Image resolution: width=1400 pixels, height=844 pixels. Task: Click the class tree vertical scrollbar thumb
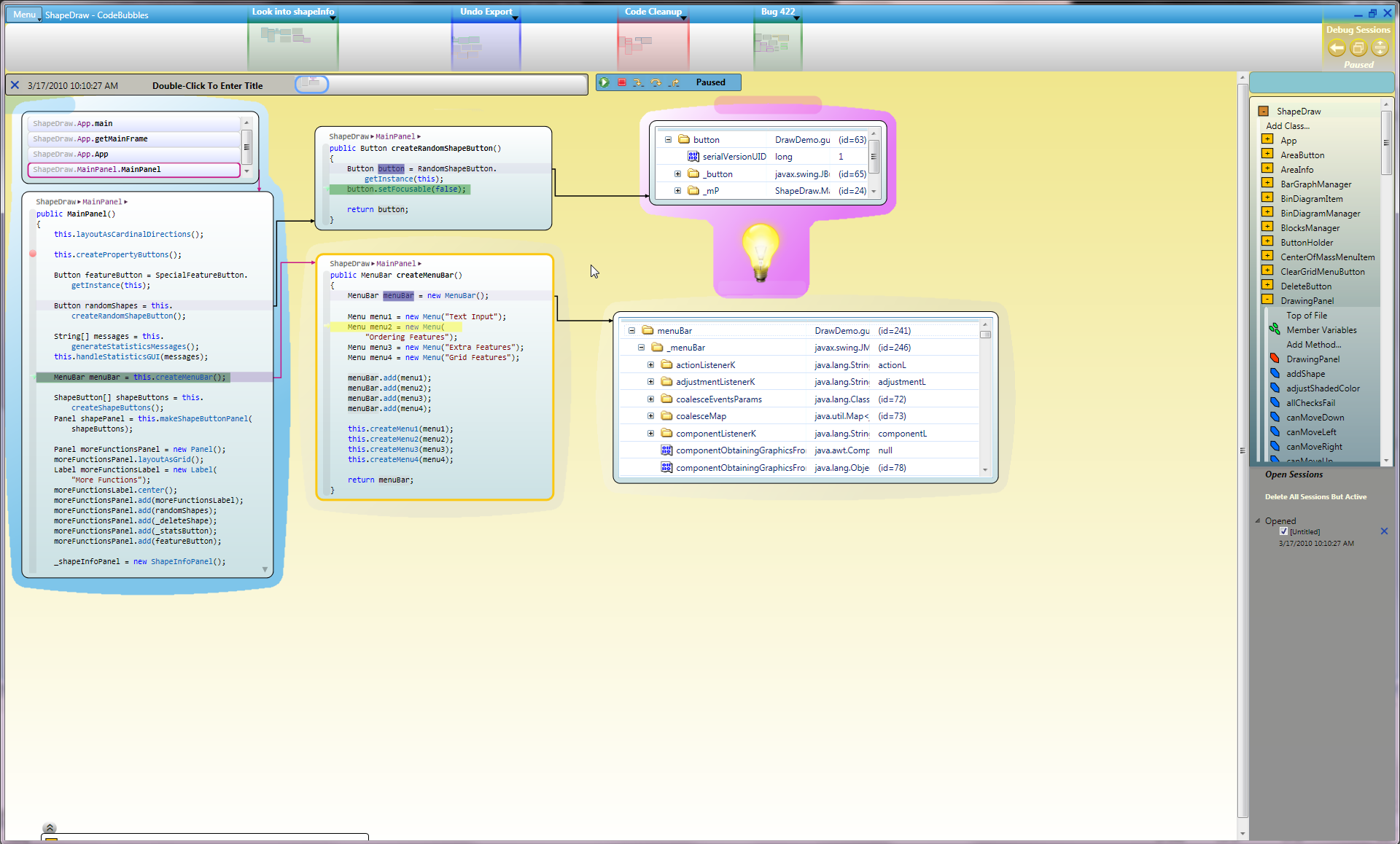coord(1386,142)
